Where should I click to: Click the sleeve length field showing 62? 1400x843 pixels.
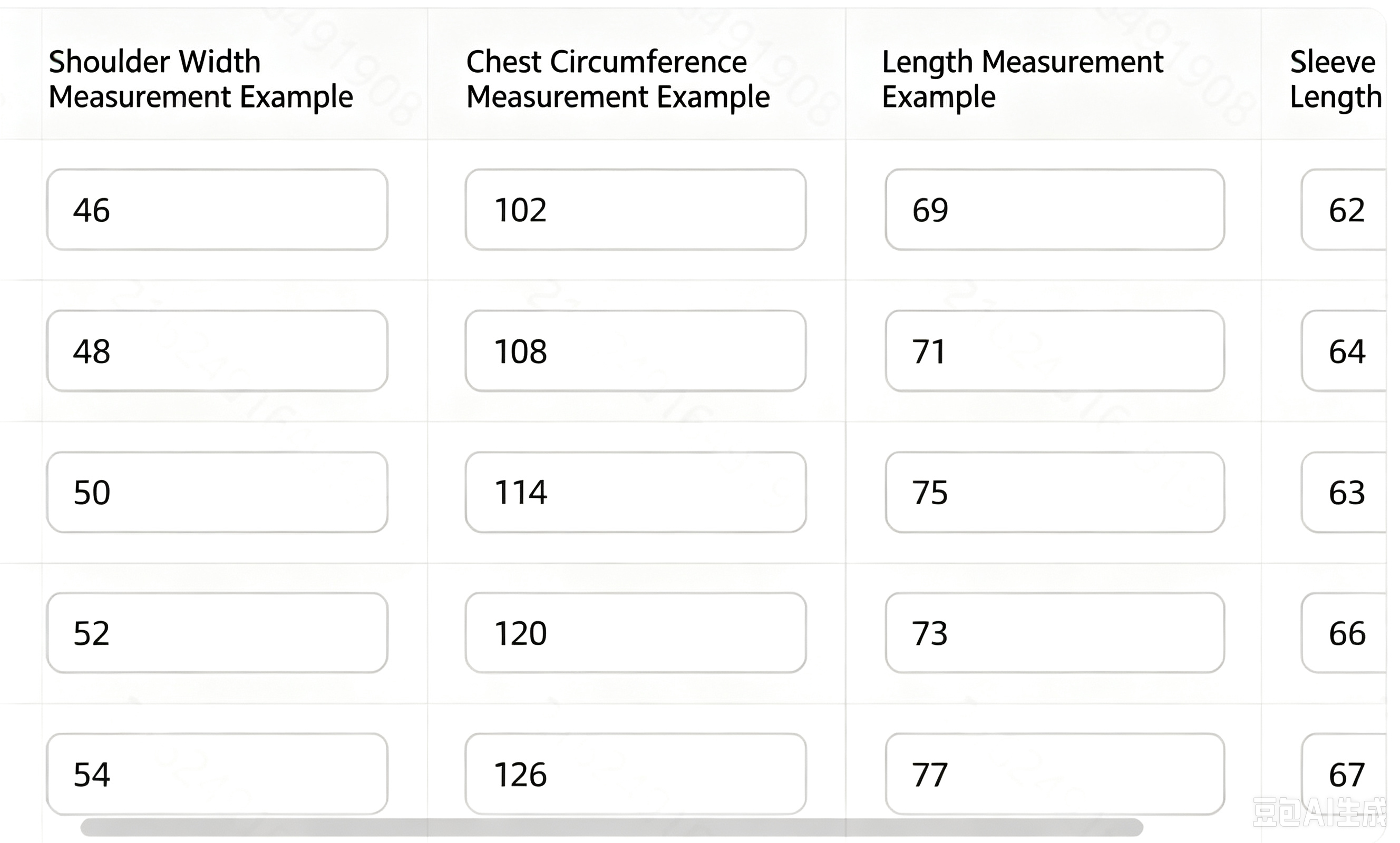click(1344, 210)
